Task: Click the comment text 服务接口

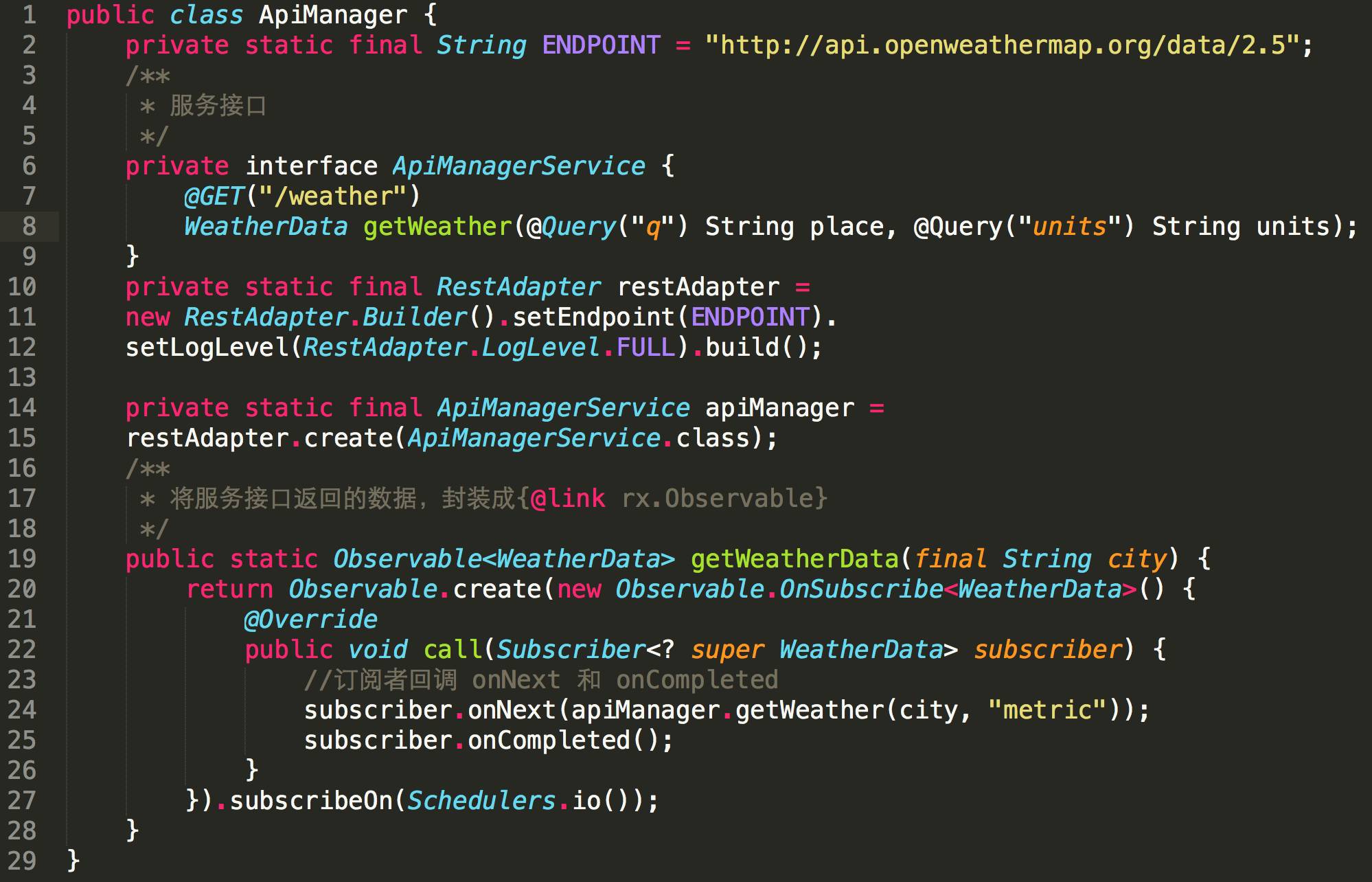Action: [218, 106]
